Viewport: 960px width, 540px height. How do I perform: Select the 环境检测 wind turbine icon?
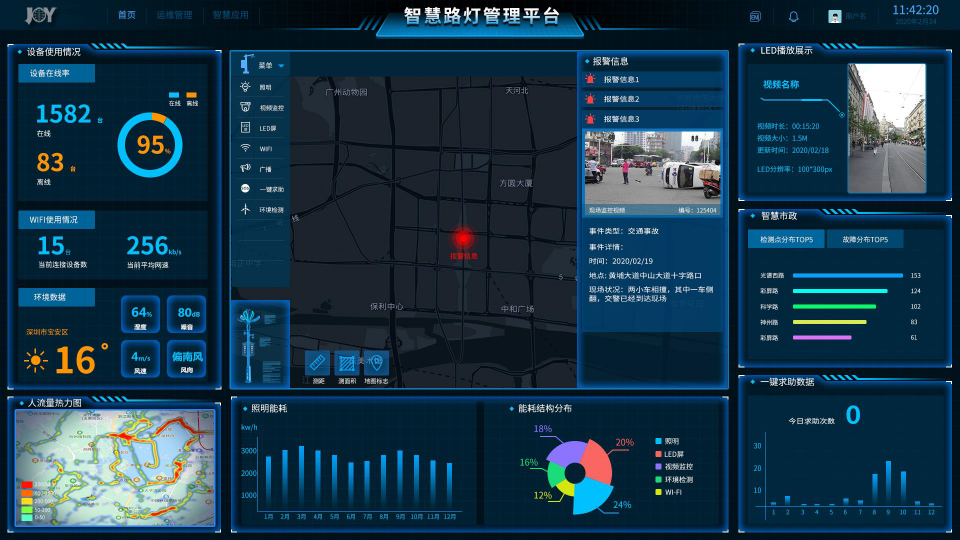[245, 210]
